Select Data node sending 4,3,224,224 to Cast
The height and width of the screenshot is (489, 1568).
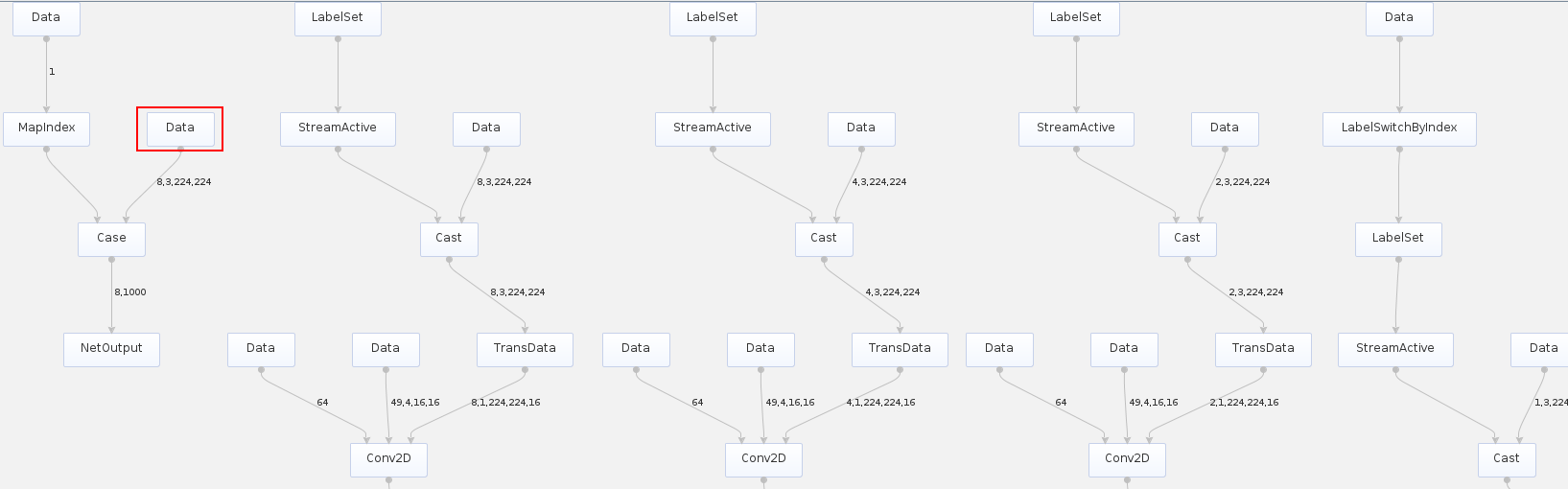tap(861, 128)
